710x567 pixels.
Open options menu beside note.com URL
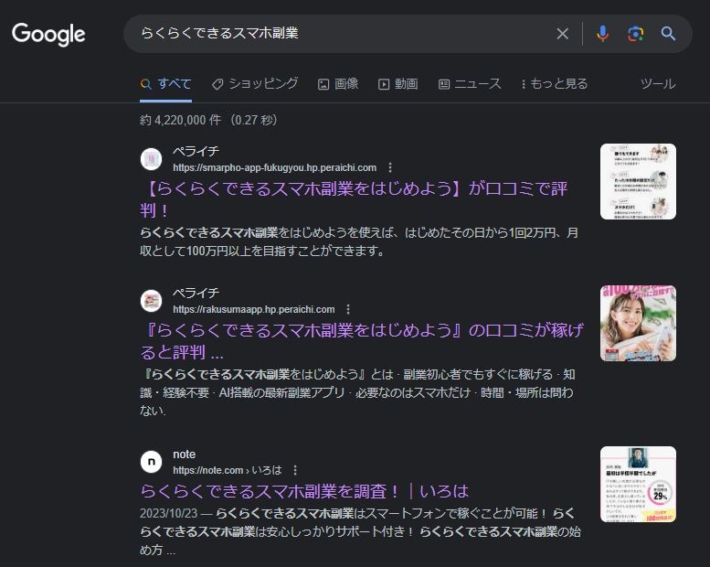(295, 470)
